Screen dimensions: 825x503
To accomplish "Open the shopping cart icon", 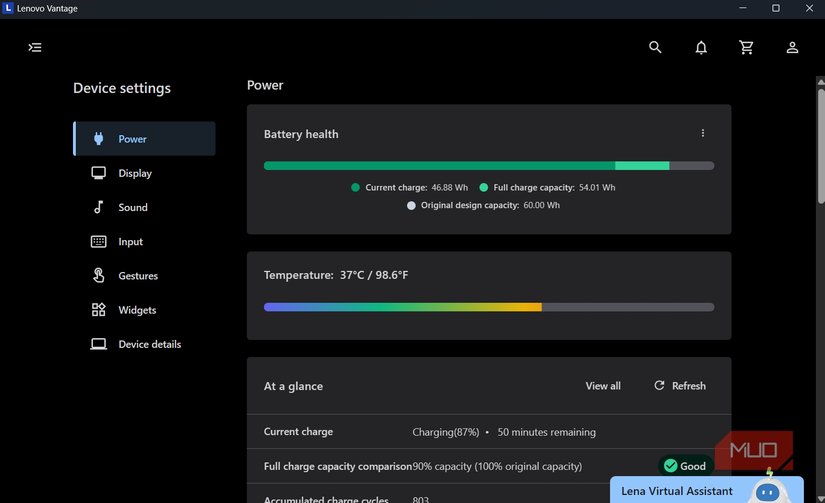I will pyautogui.click(x=746, y=47).
